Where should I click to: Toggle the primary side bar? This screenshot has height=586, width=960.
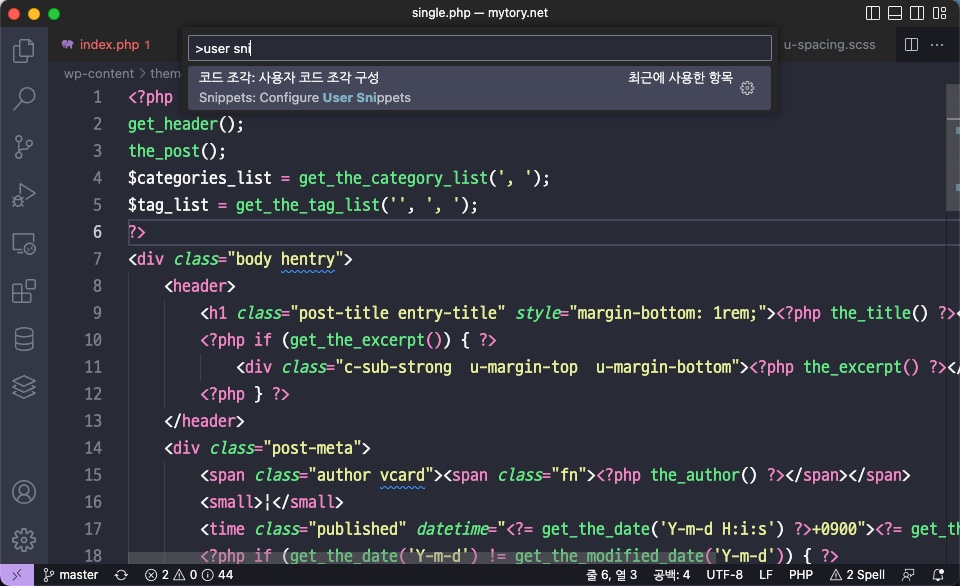click(873, 13)
